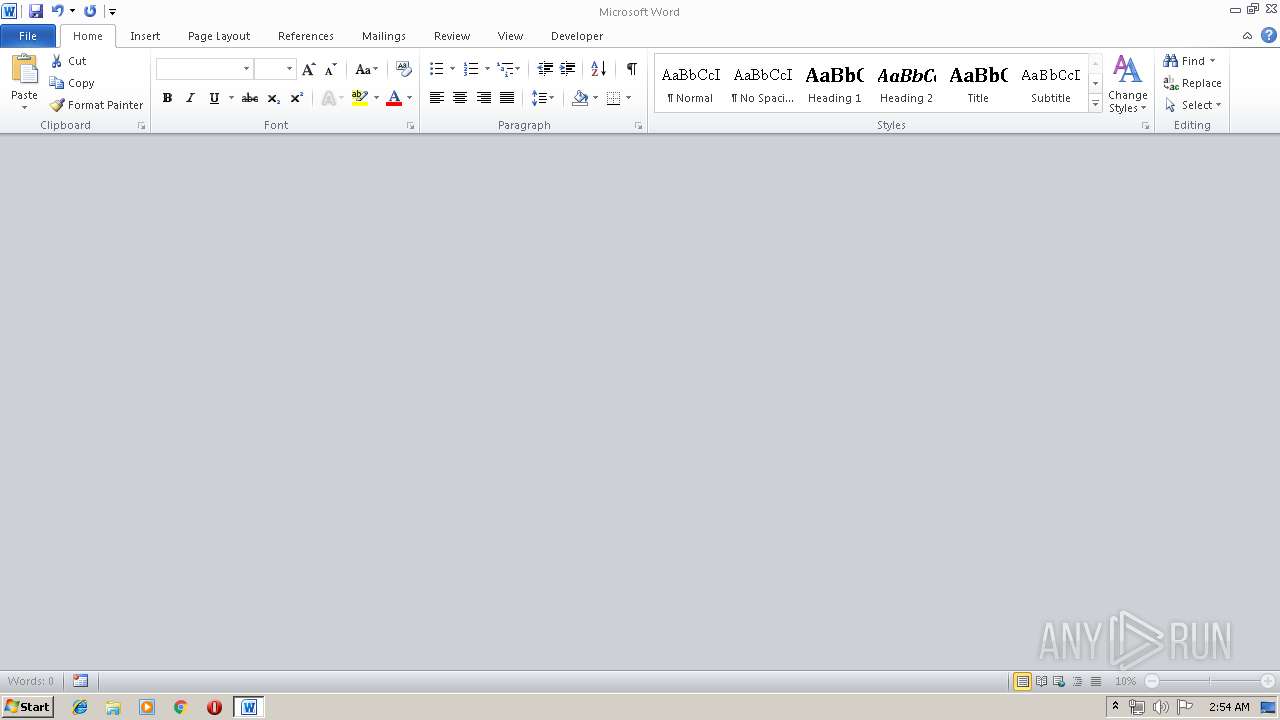This screenshot has height=720, width=1280.
Task: Click the Subscript icon
Action: pos(274,98)
